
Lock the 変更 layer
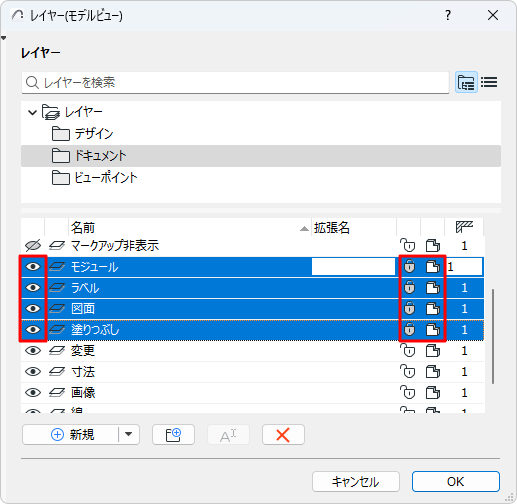click(x=408, y=351)
